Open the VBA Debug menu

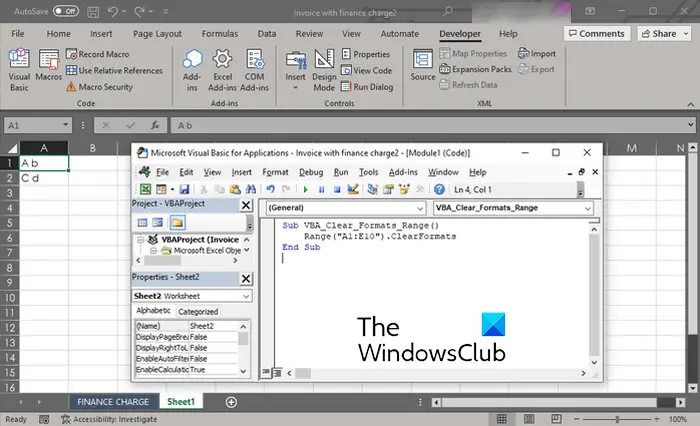pos(311,172)
